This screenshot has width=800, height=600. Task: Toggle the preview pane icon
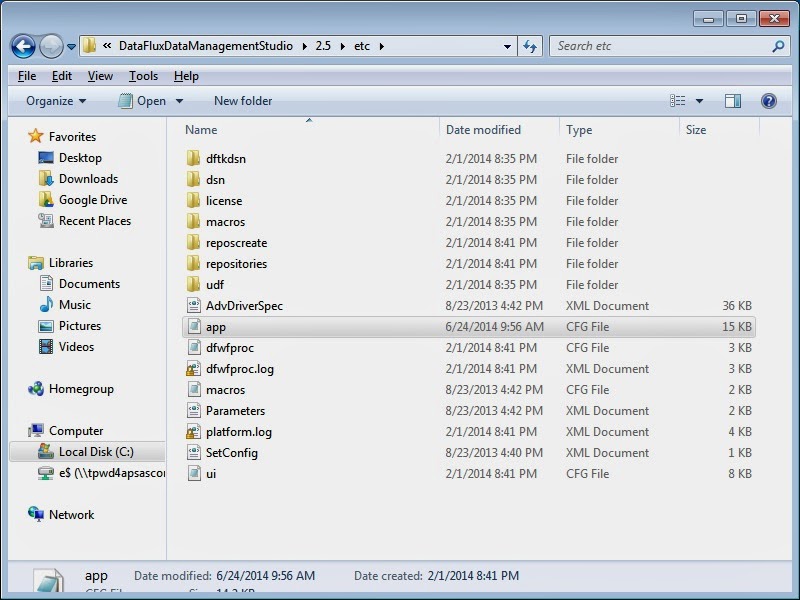pos(733,101)
